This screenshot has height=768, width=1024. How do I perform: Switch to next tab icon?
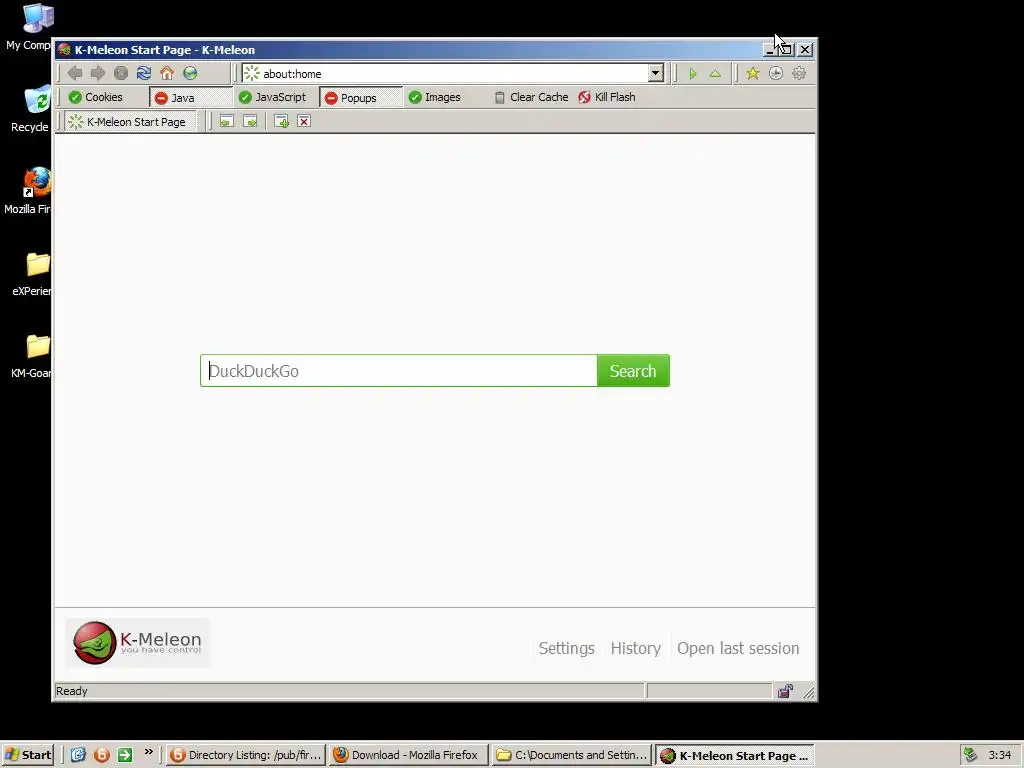pyautogui.click(x=250, y=121)
